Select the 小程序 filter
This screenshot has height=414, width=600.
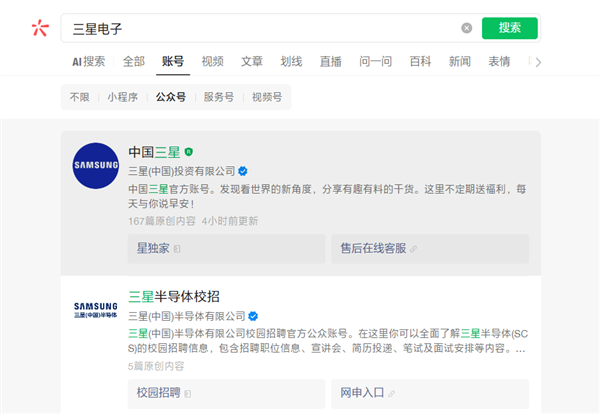tap(122, 97)
